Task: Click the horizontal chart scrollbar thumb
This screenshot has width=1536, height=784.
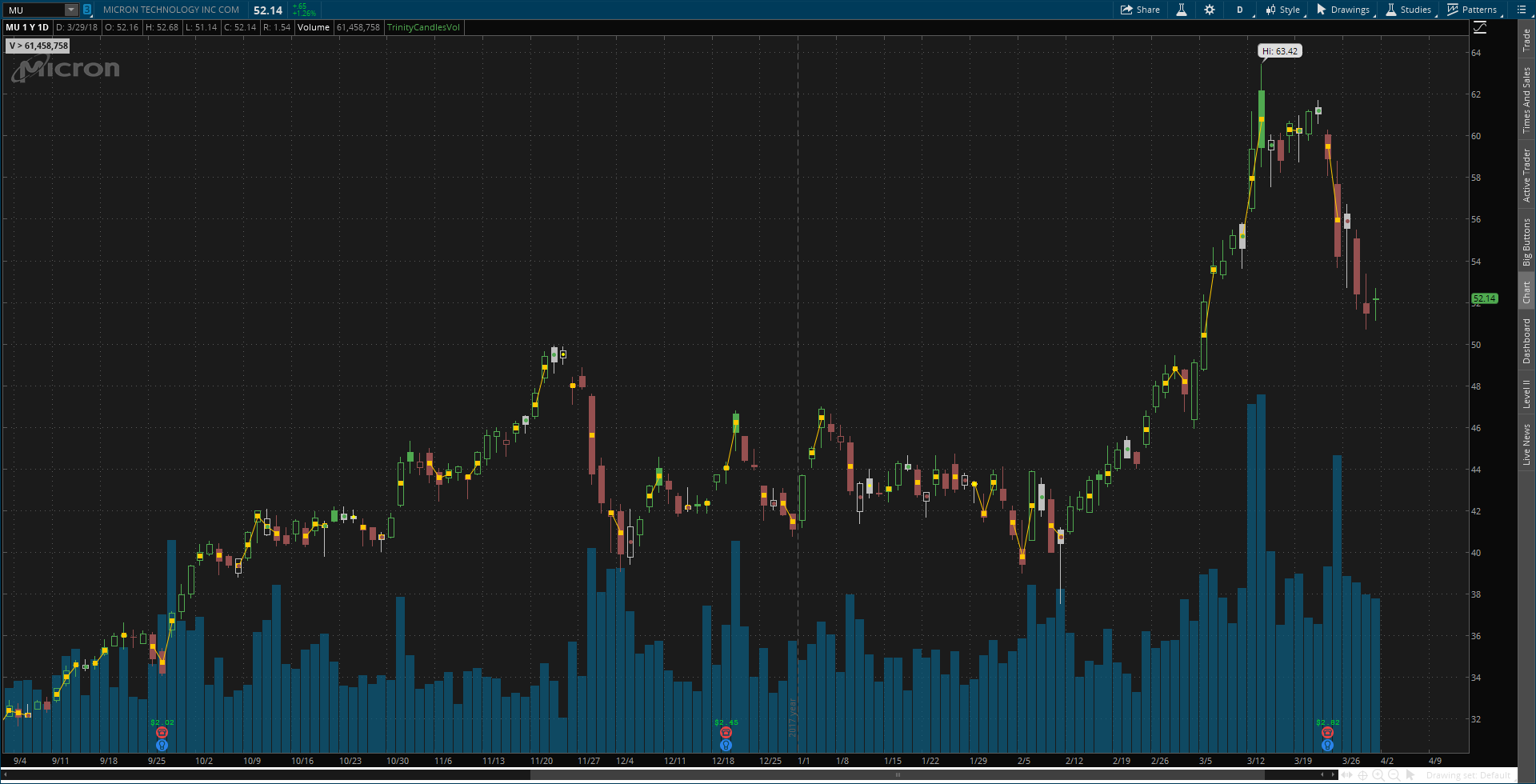Action: point(898,774)
